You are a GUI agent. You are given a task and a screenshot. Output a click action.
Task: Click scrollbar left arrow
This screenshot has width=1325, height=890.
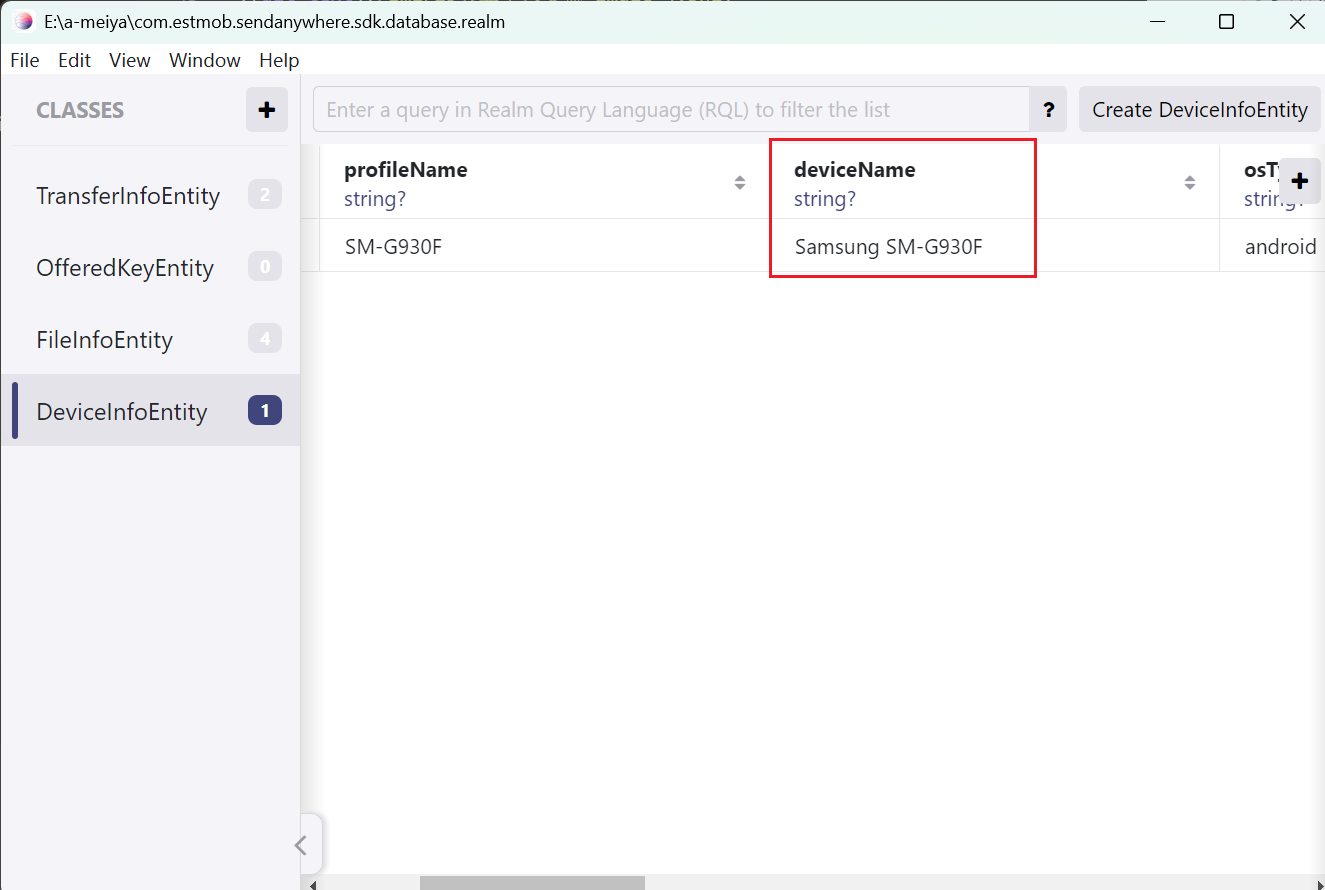(x=313, y=884)
